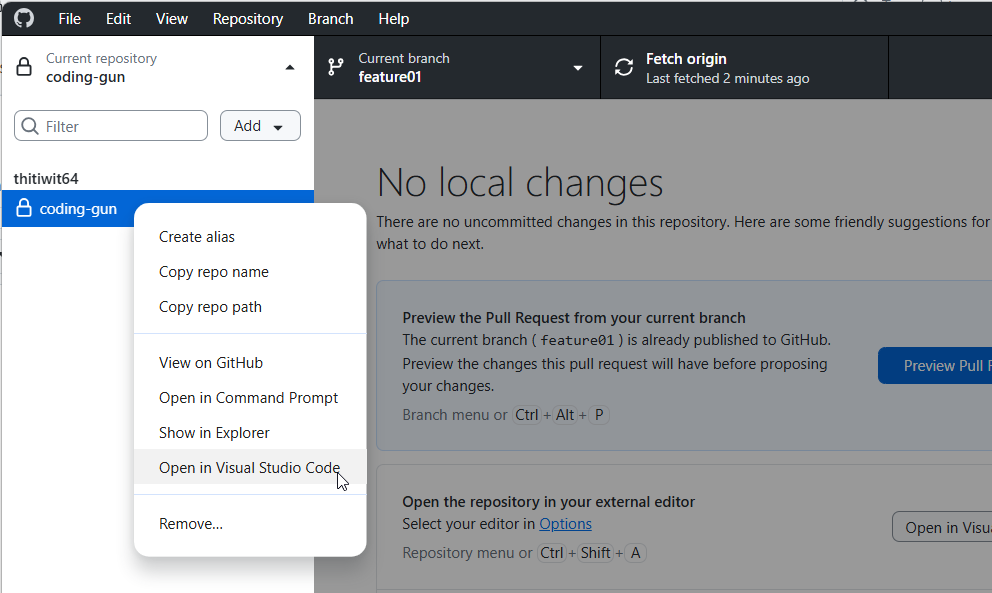Viewport: 992px width, 593px height.
Task: Open the Branch menu
Action: 331,19
